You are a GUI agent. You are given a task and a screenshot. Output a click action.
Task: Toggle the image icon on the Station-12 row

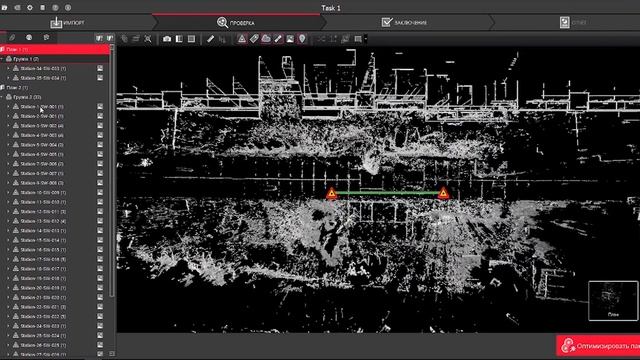tap(100, 211)
